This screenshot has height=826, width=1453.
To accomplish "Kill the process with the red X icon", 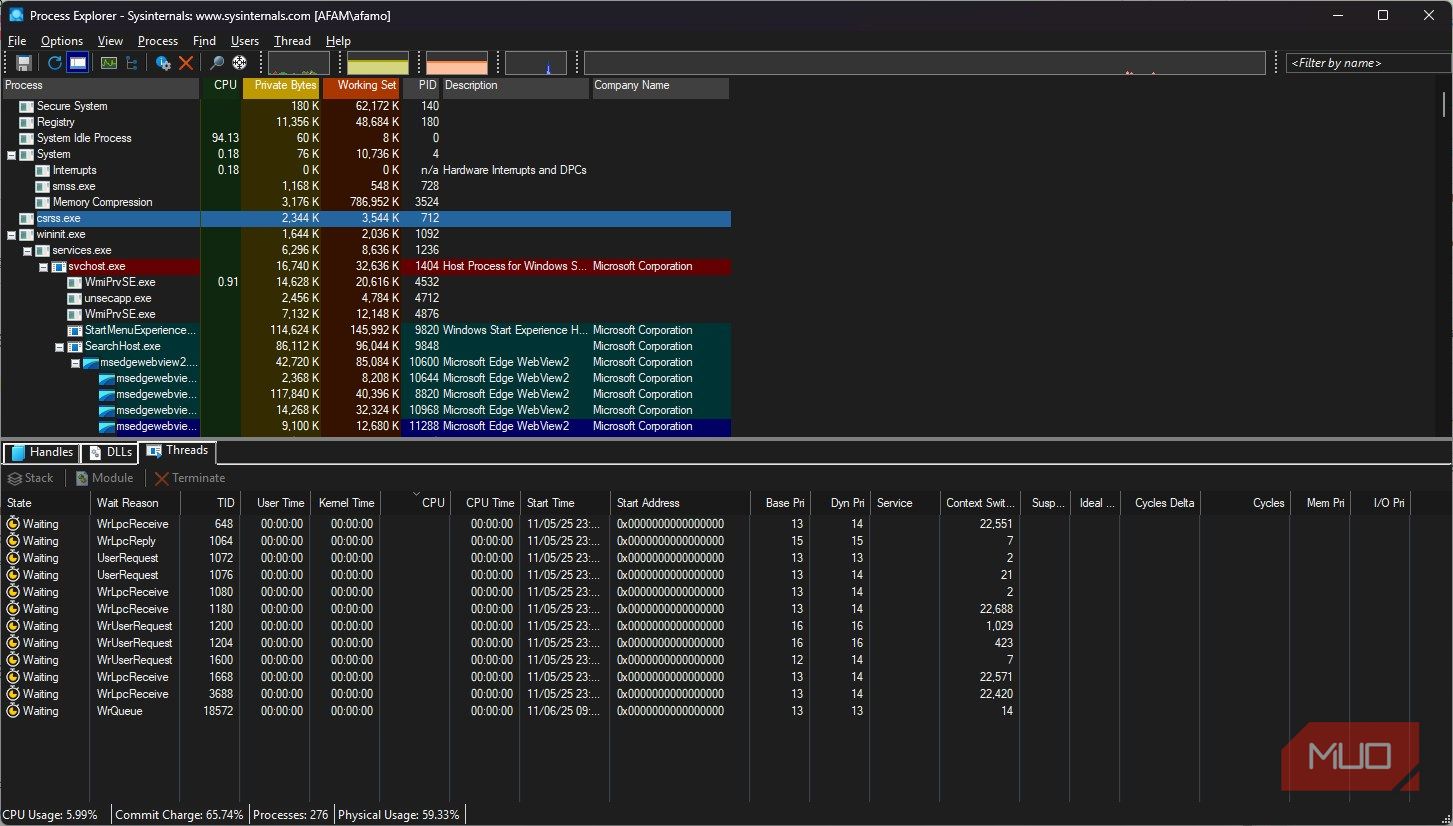I will 186,63.
